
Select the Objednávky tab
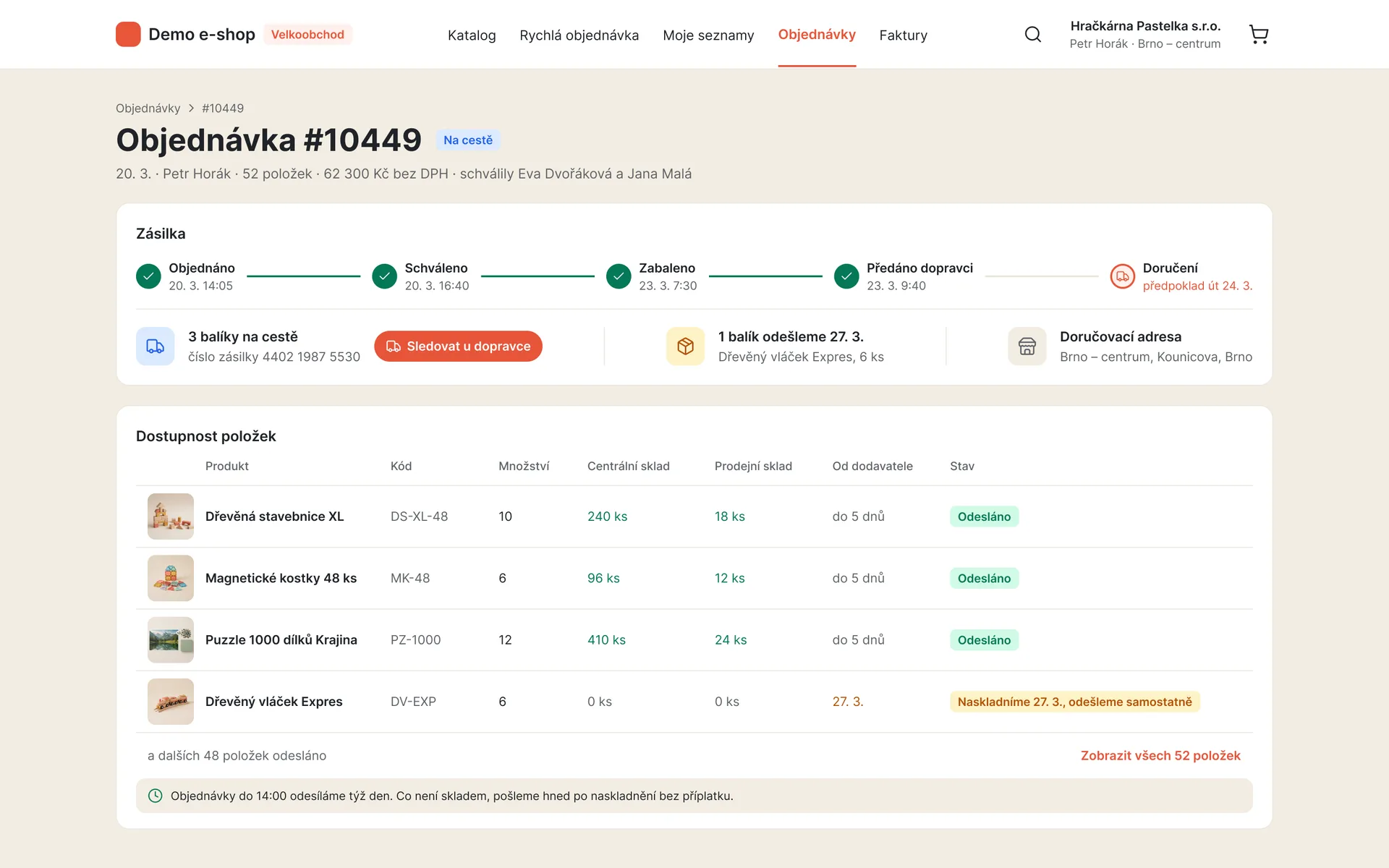tap(817, 34)
